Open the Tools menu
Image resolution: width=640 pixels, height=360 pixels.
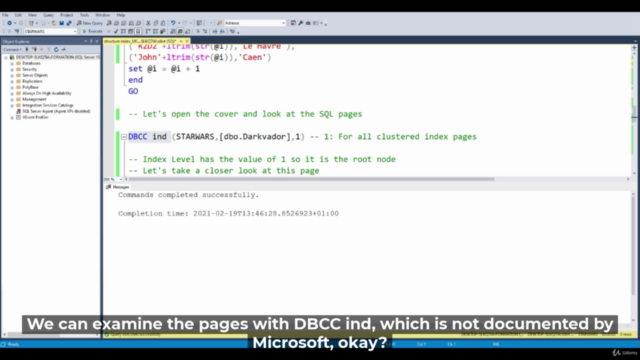point(84,15)
